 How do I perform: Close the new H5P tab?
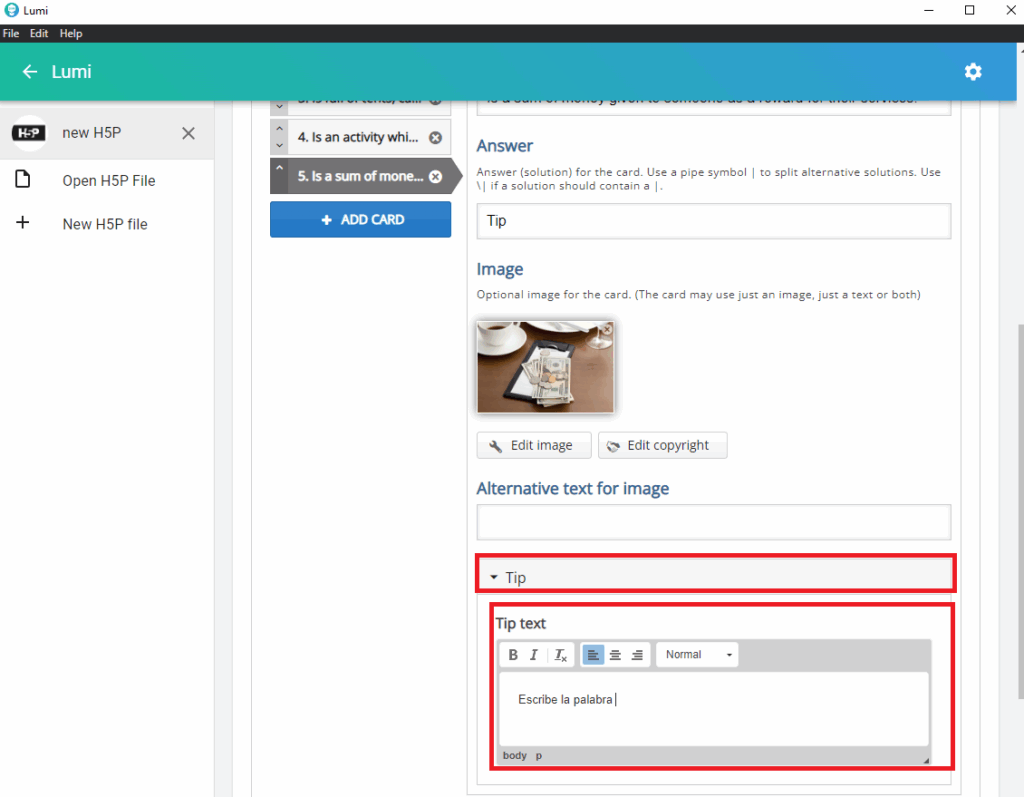click(188, 133)
